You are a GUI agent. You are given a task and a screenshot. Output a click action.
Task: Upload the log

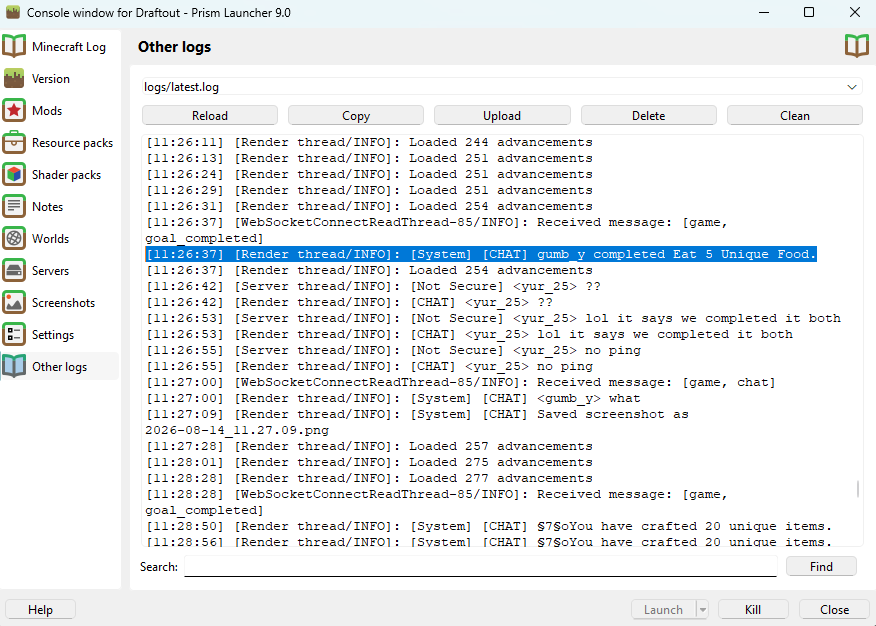502,116
